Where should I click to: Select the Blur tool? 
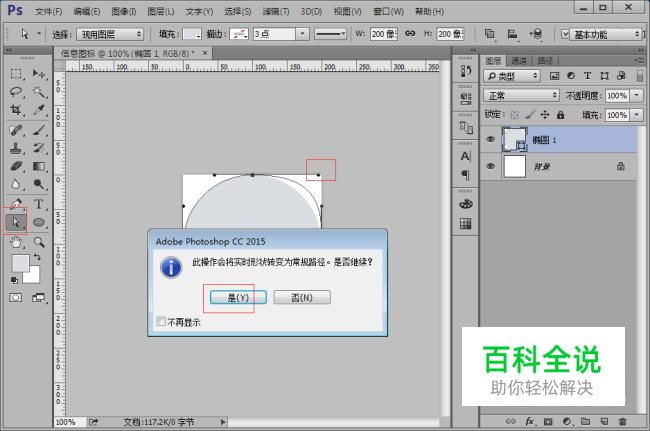pos(16,184)
